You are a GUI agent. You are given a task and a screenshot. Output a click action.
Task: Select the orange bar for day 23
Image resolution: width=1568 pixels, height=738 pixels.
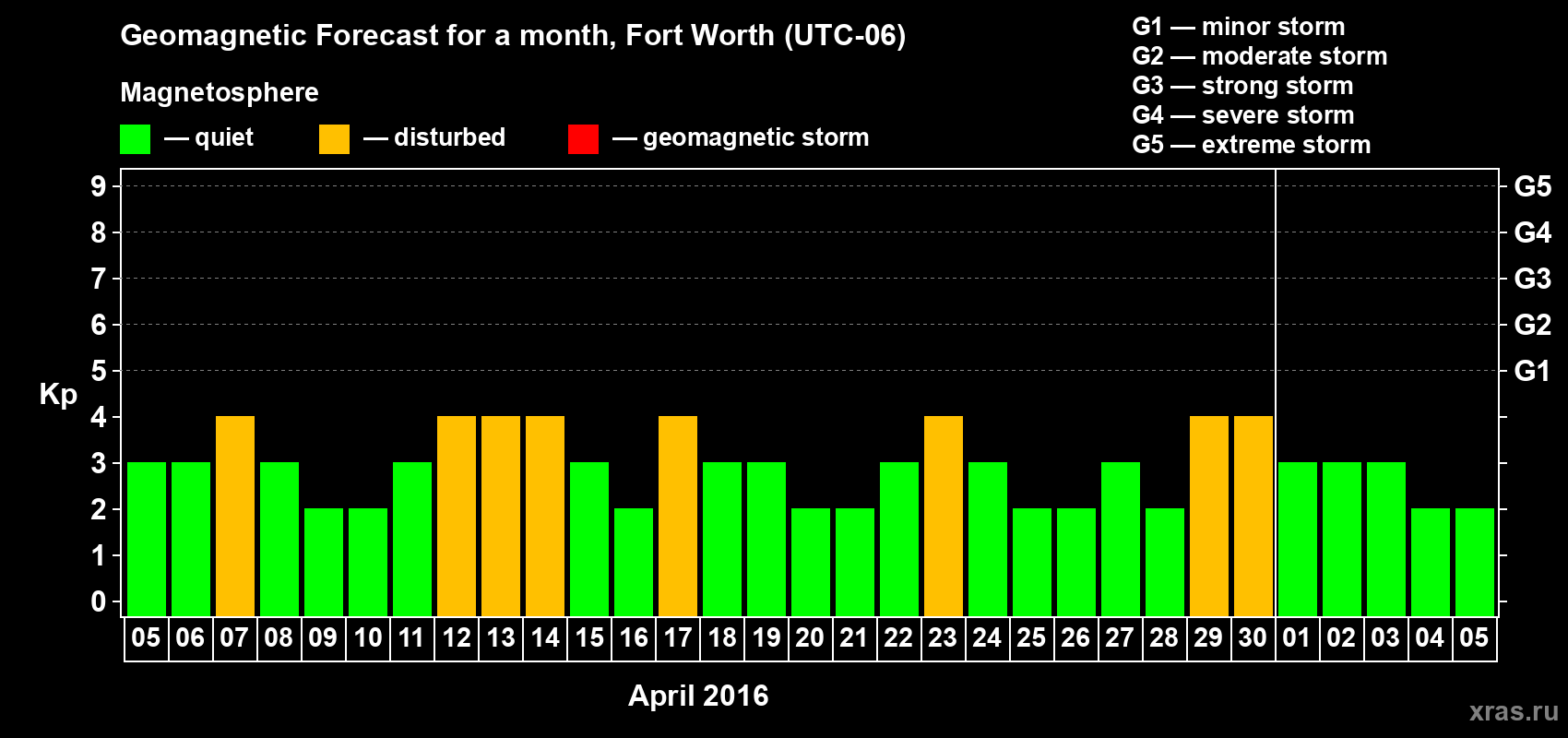click(x=944, y=517)
